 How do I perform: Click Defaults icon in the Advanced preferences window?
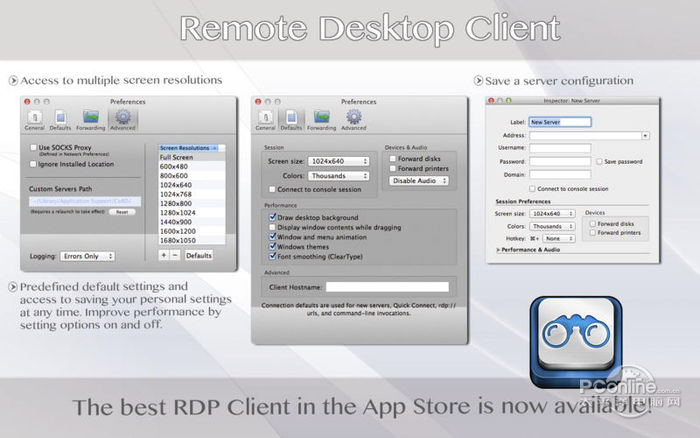pos(59,119)
